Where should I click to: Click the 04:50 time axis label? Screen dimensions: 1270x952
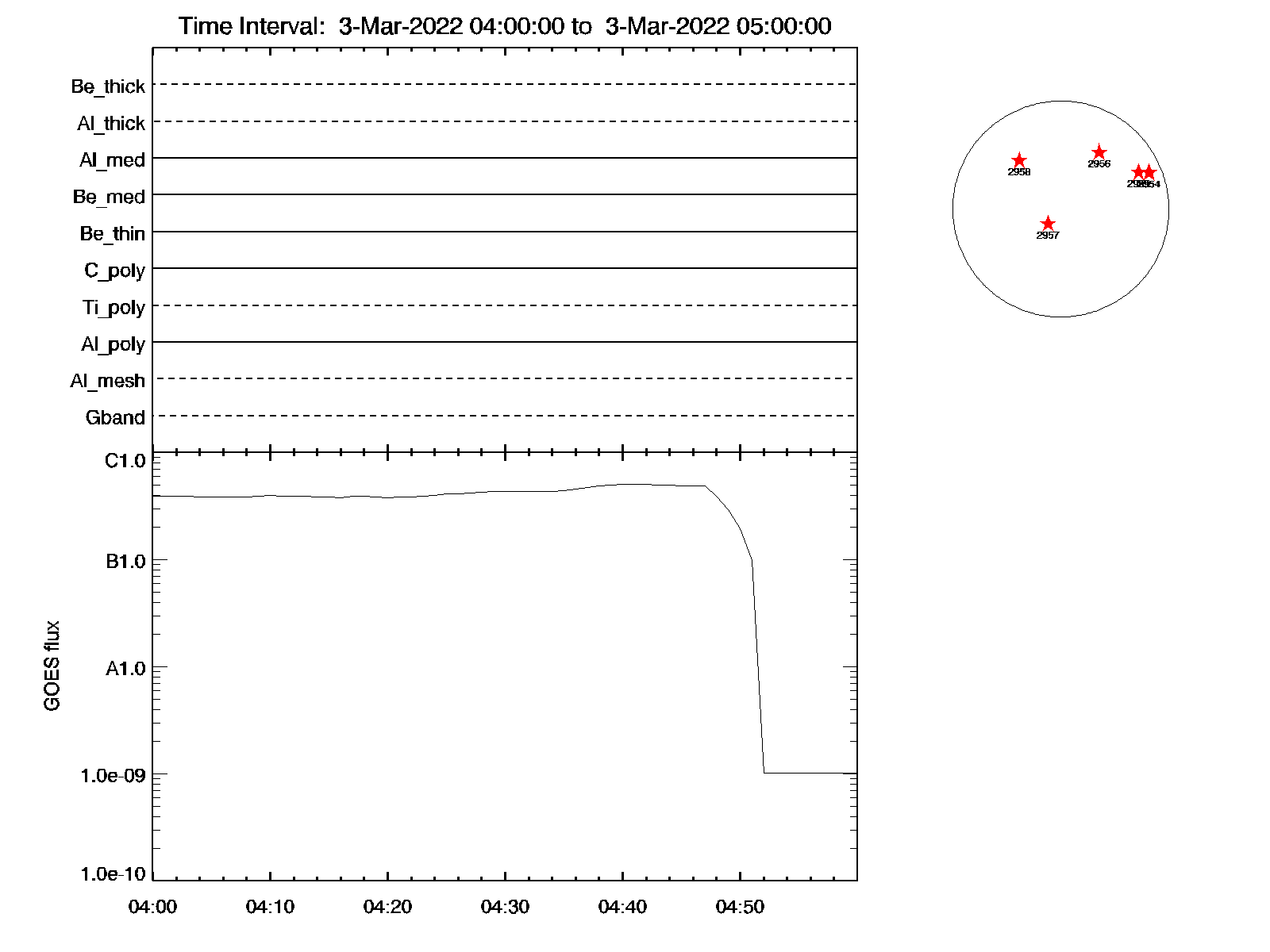pos(740,907)
